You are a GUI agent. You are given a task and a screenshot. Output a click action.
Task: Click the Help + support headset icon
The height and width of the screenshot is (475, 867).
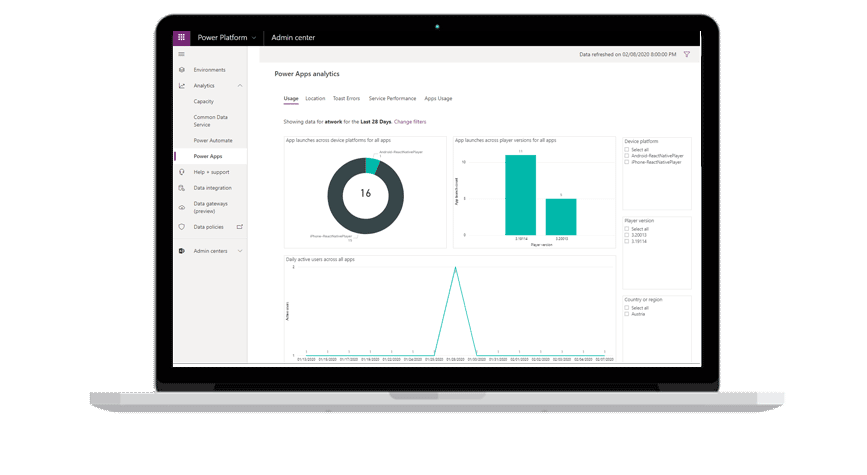pos(182,172)
